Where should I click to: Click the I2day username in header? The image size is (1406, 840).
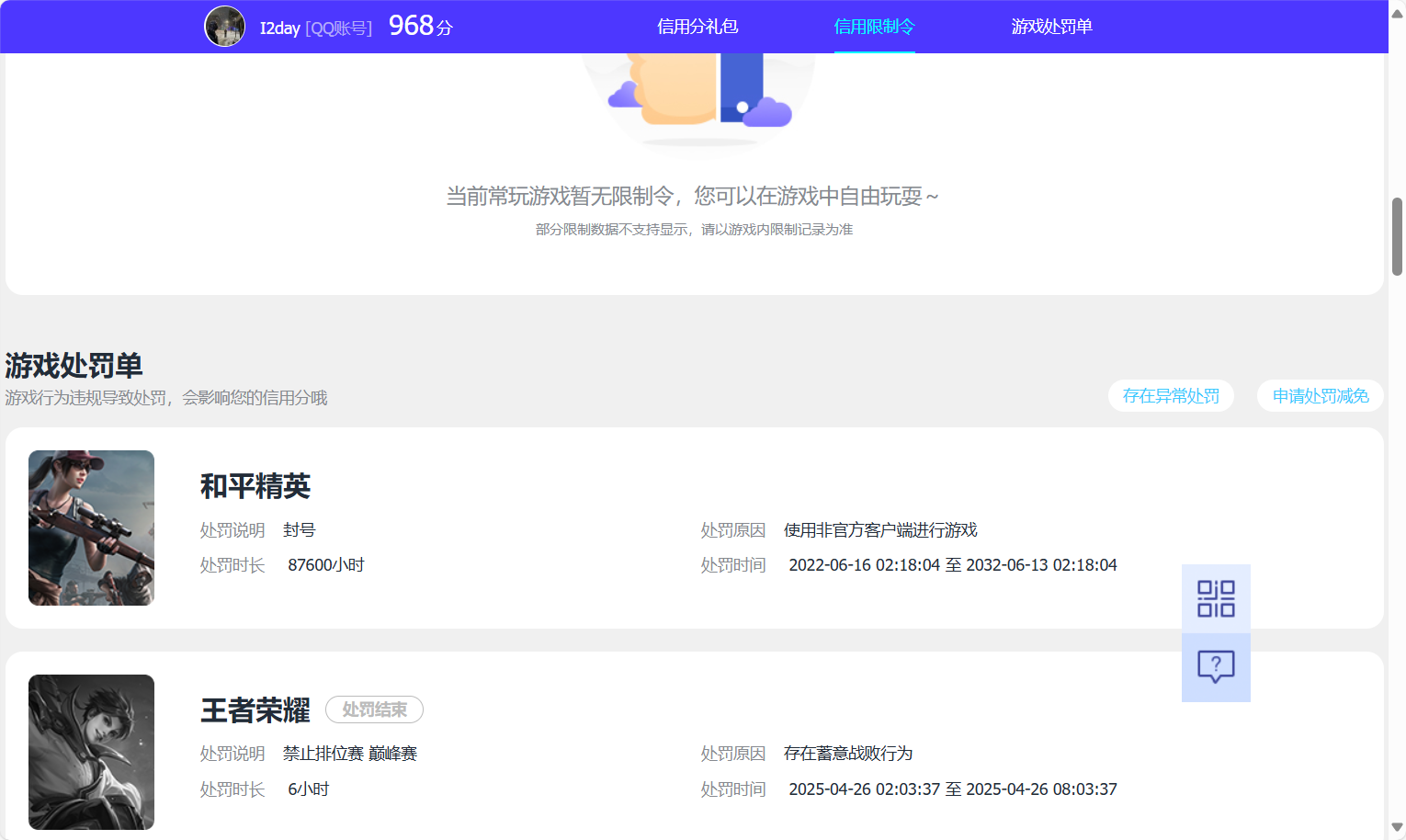pyautogui.click(x=279, y=28)
